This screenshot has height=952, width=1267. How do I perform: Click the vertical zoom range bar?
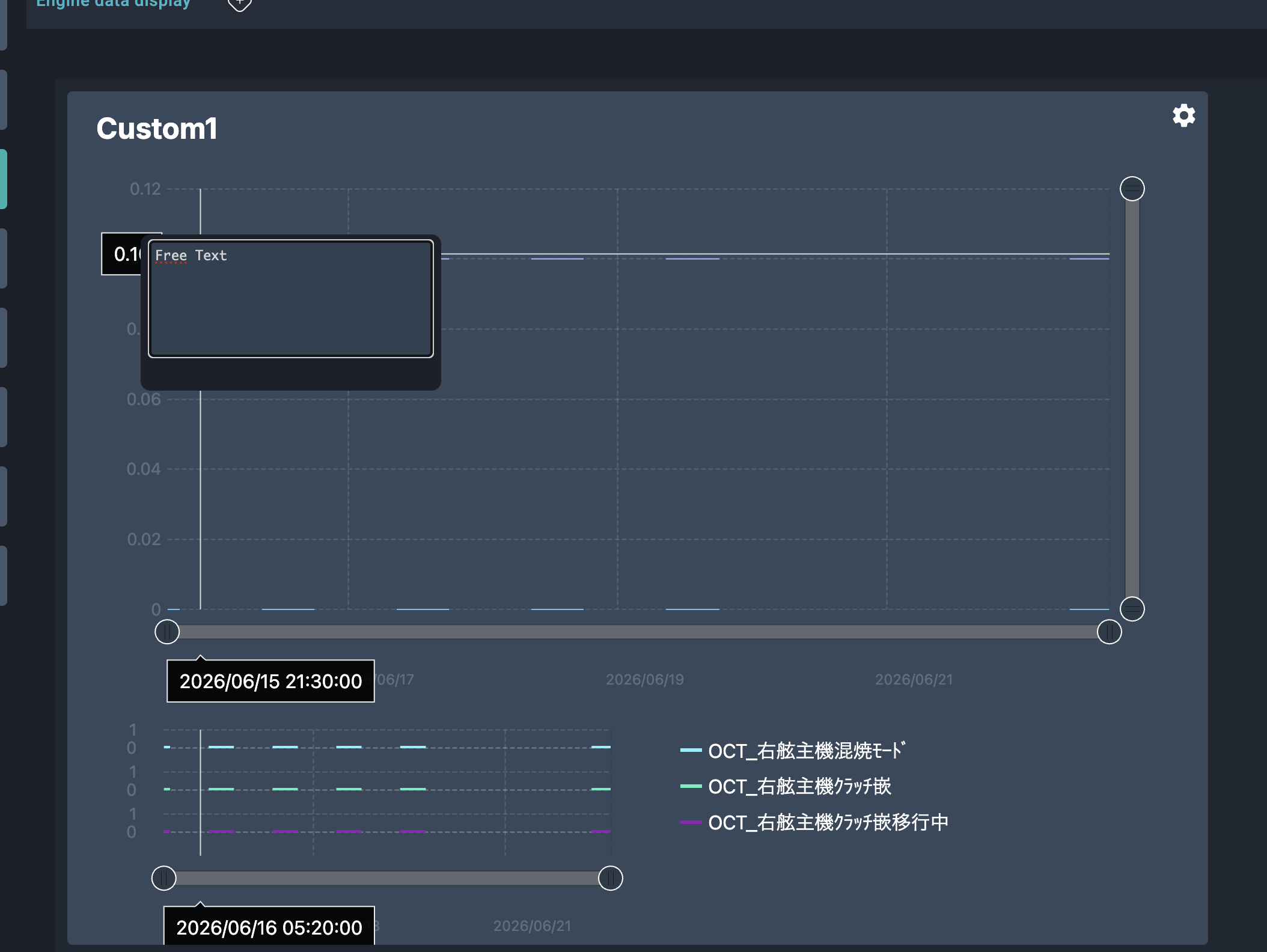[1132, 399]
